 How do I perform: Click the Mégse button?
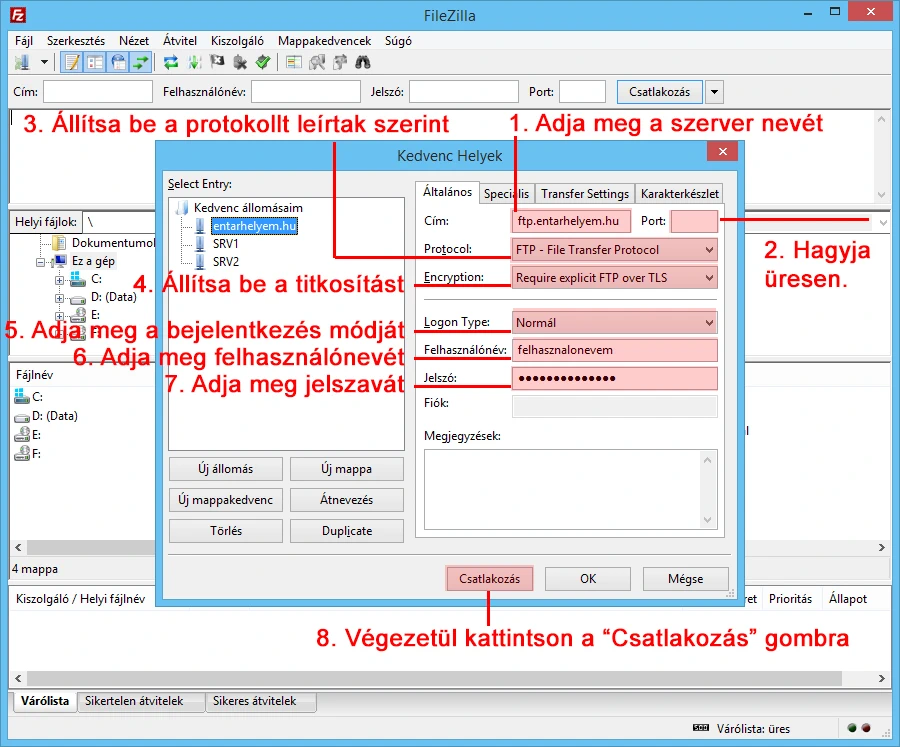click(686, 579)
